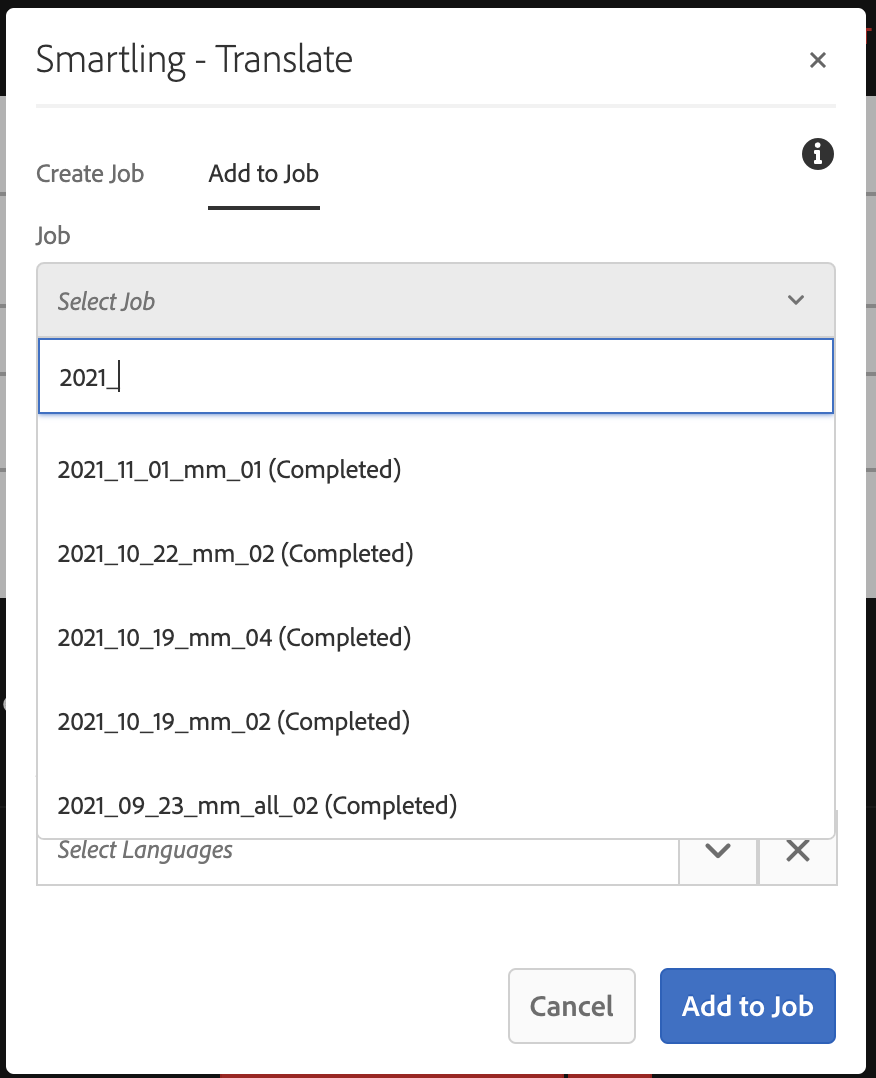Collapse the Select Job dropdown arrow
The height and width of the screenshot is (1078, 876).
click(x=796, y=300)
